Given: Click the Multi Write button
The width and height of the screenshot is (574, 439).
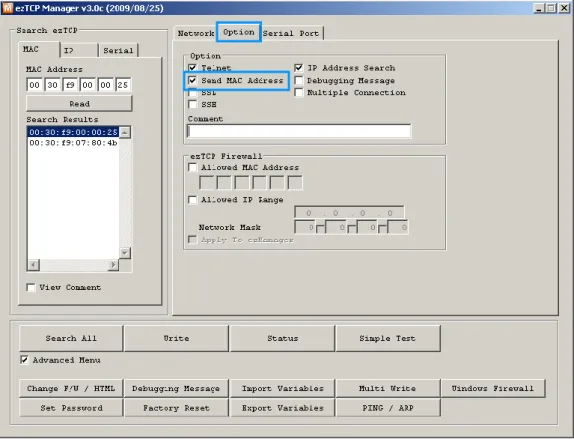Looking at the screenshot, I should (x=388, y=388).
